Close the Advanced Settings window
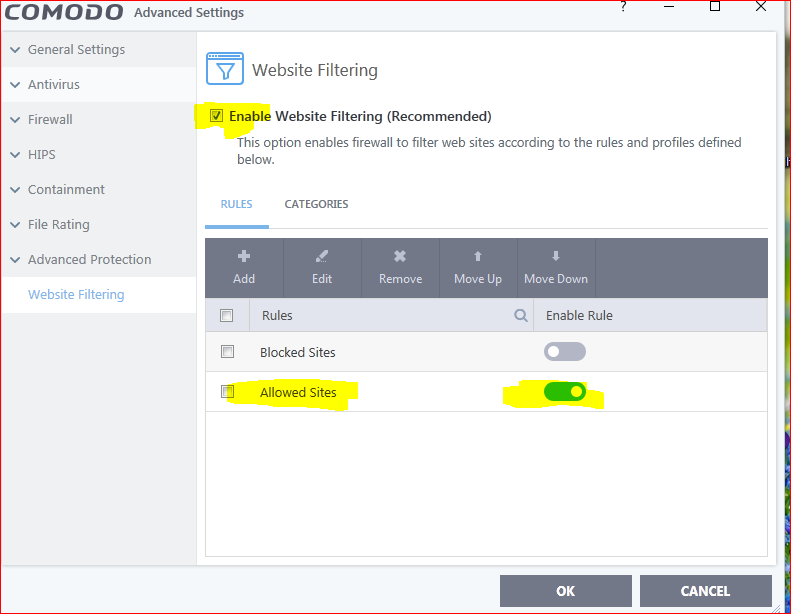The height and width of the screenshot is (614, 791). tap(761, 6)
